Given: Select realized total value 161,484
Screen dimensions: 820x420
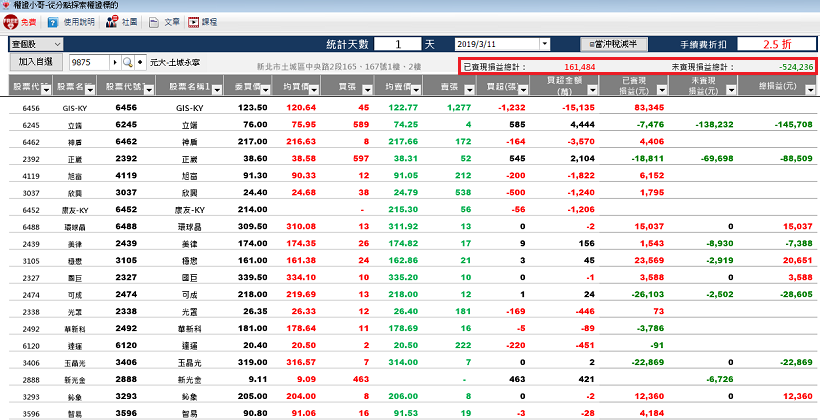Looking at the screenshot, I should (x=580, y=67).
